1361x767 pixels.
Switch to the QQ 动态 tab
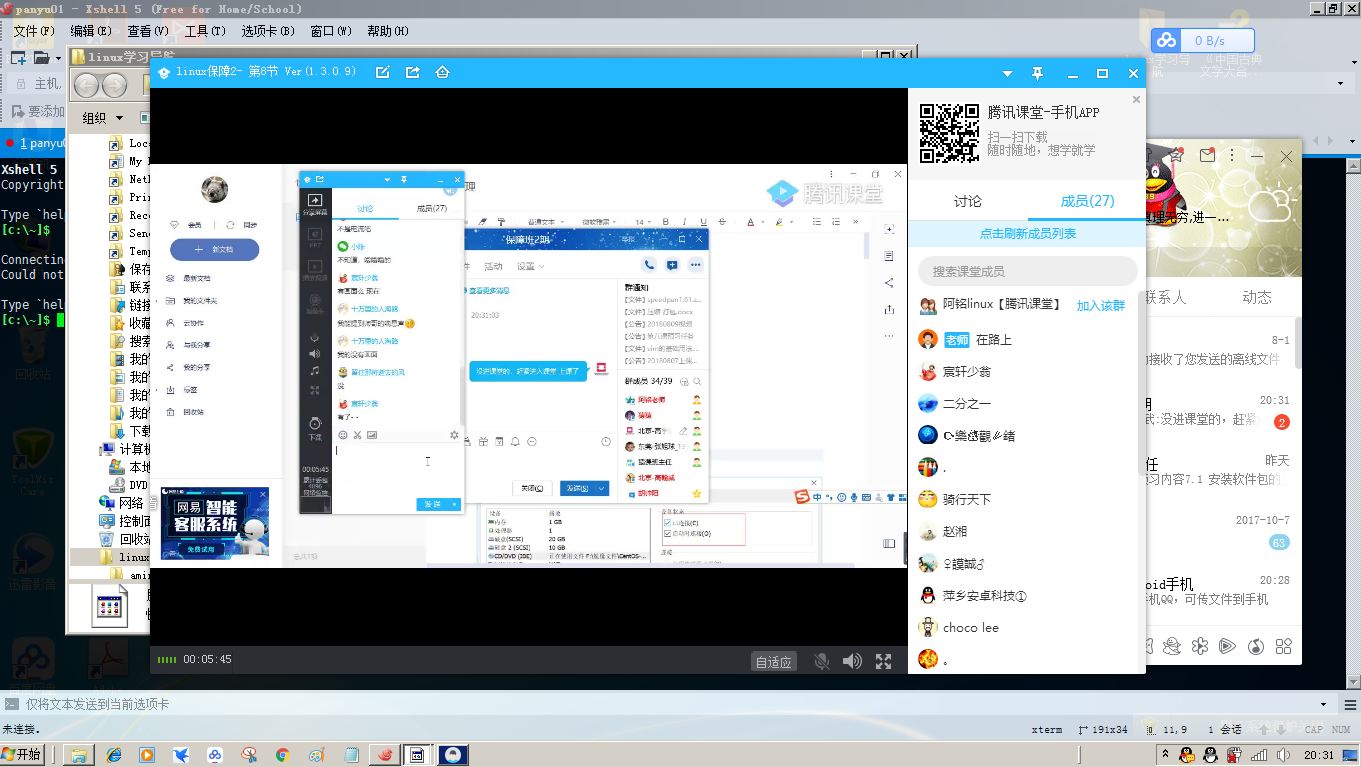pyautogui.click(x=1257, y=297)
